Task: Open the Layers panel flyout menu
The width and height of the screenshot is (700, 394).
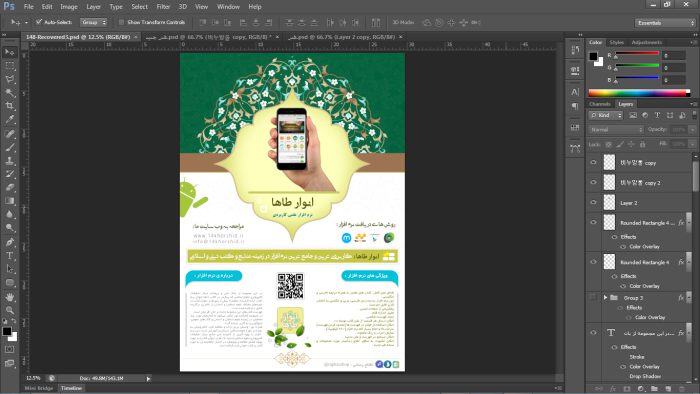Action: point(693,104)
